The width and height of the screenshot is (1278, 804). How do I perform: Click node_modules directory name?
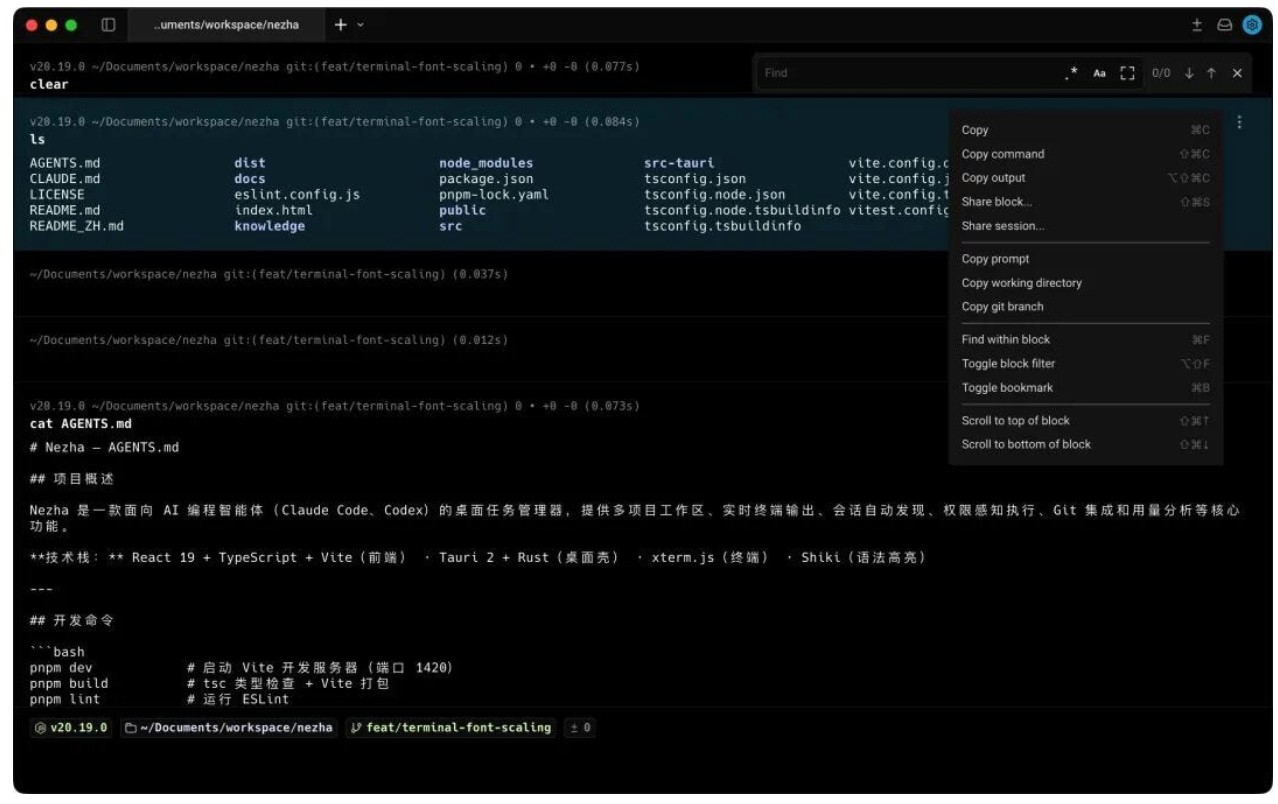click(486, 163)
